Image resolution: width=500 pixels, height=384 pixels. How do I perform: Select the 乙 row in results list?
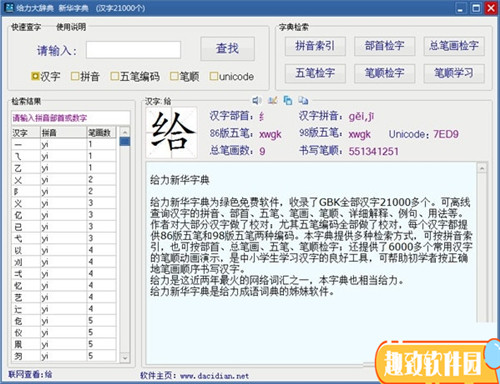(63, 168)
